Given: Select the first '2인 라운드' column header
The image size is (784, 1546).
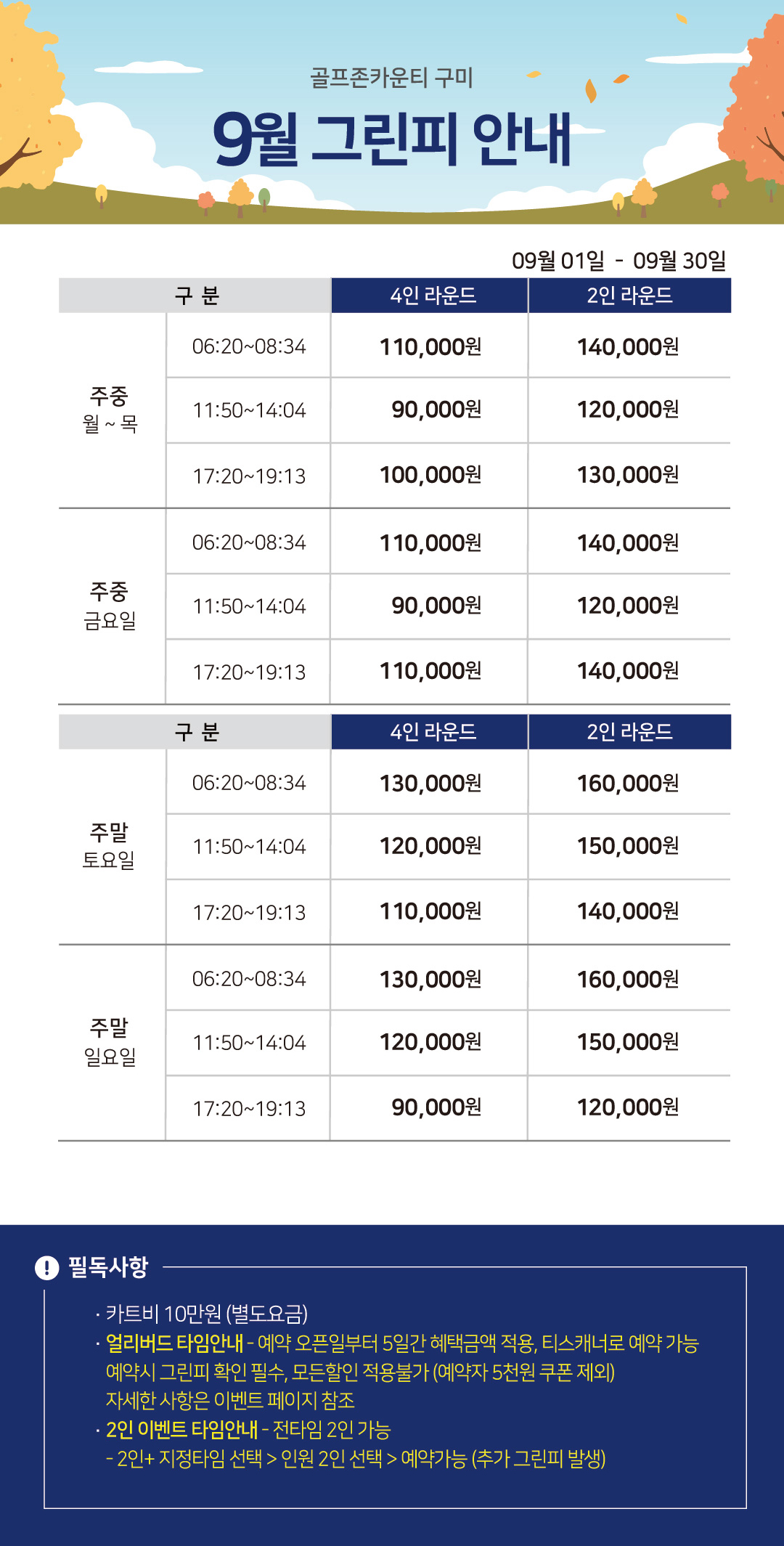Looking at the screenshot, I should pyautogui.click(x=629, y=296).
